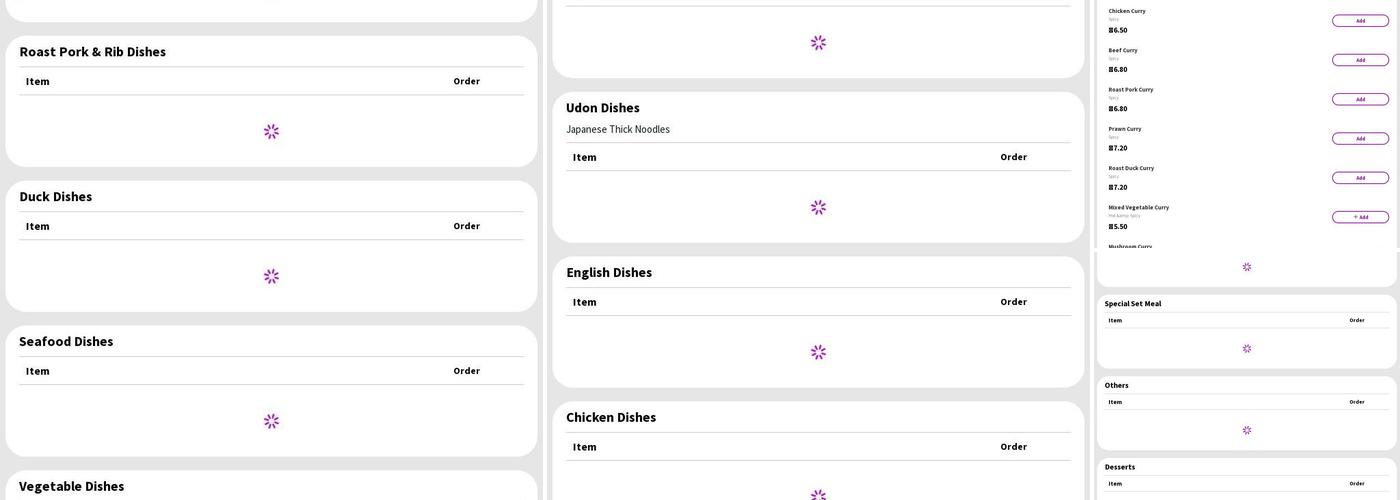Select the Chicken Dishes section title
The image size is (1400, 500).
[611, 418]
